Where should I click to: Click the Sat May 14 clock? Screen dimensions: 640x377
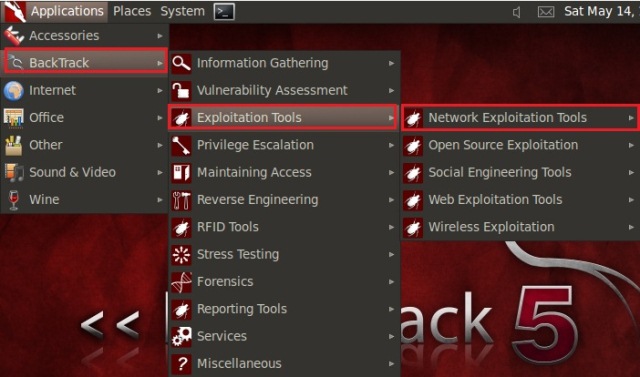[x=601, y=11]
